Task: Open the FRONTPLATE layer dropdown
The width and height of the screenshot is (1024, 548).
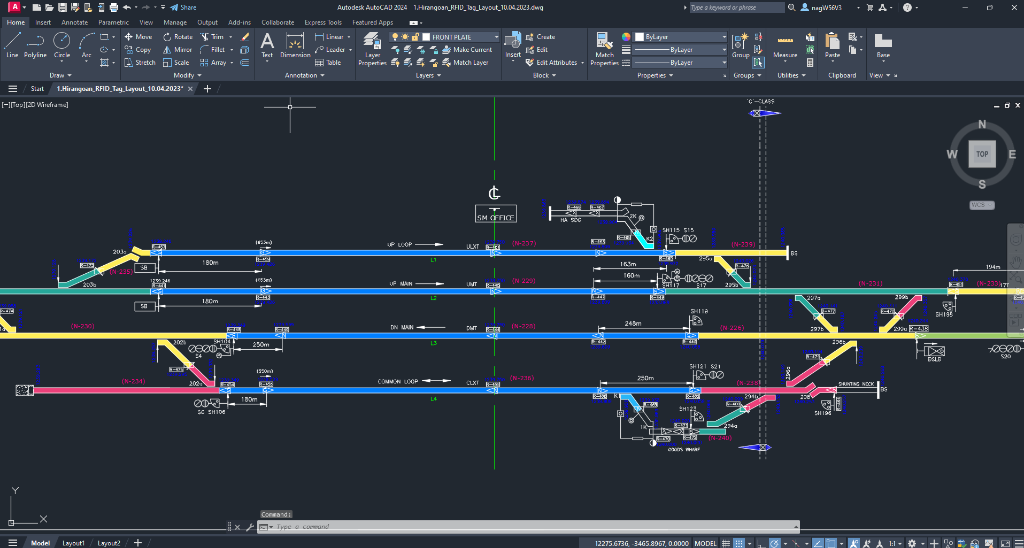Action: [444, 37]
